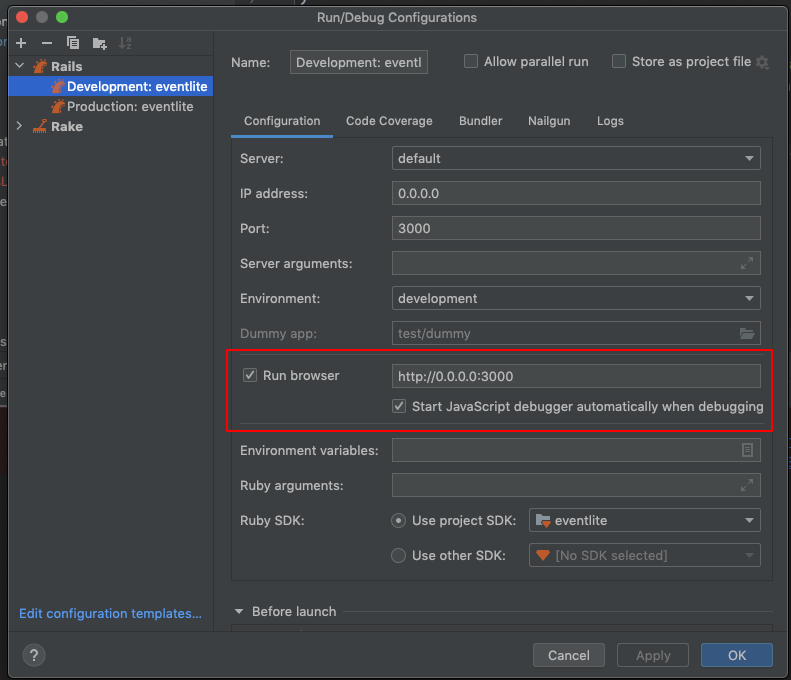Open Edit configuration templates link
Image resolution: width=791 pixels, height=680 pixels.
(x=110, y=613)
